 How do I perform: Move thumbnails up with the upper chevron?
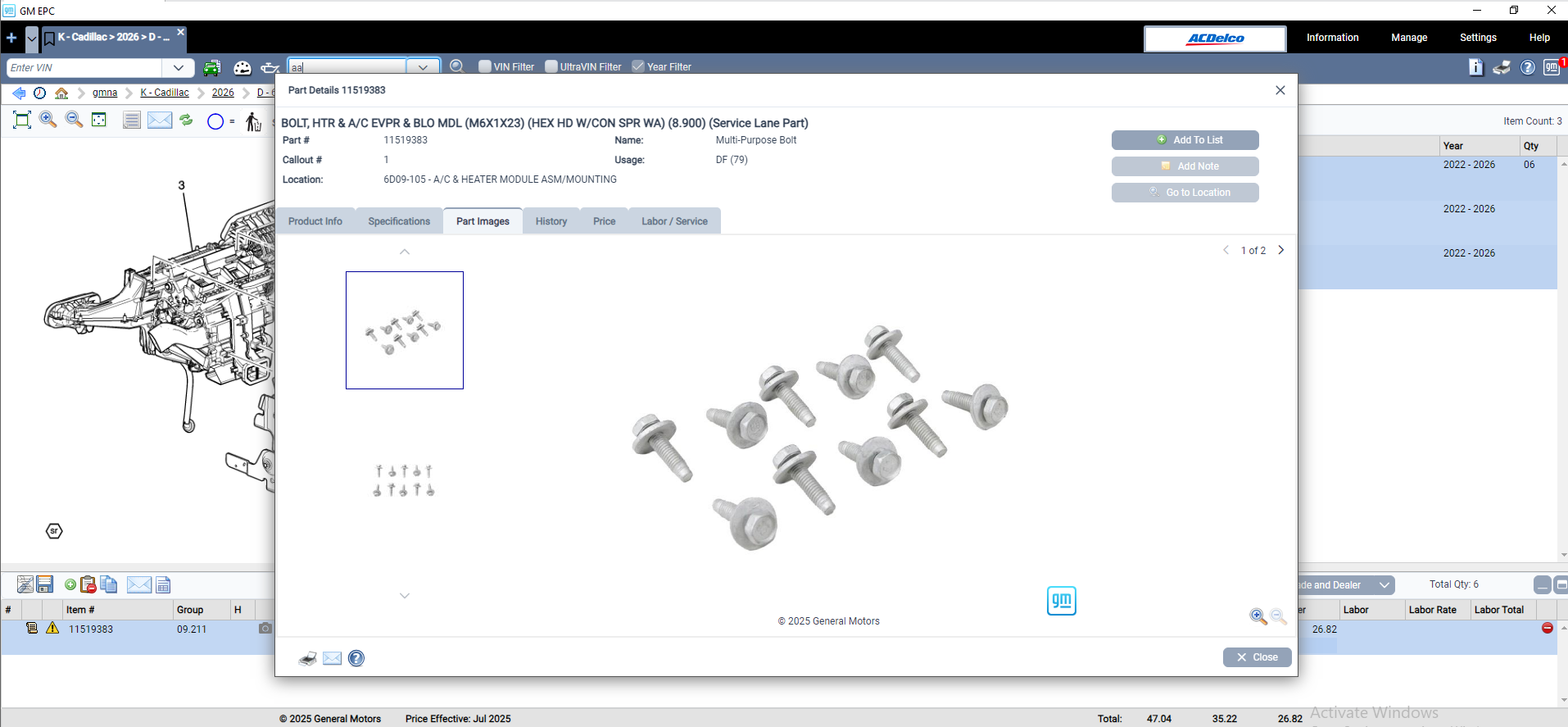coord(405,252)
